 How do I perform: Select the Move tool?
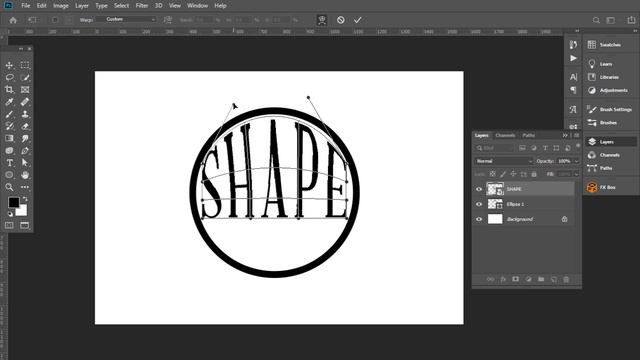(x=9, y=65)
